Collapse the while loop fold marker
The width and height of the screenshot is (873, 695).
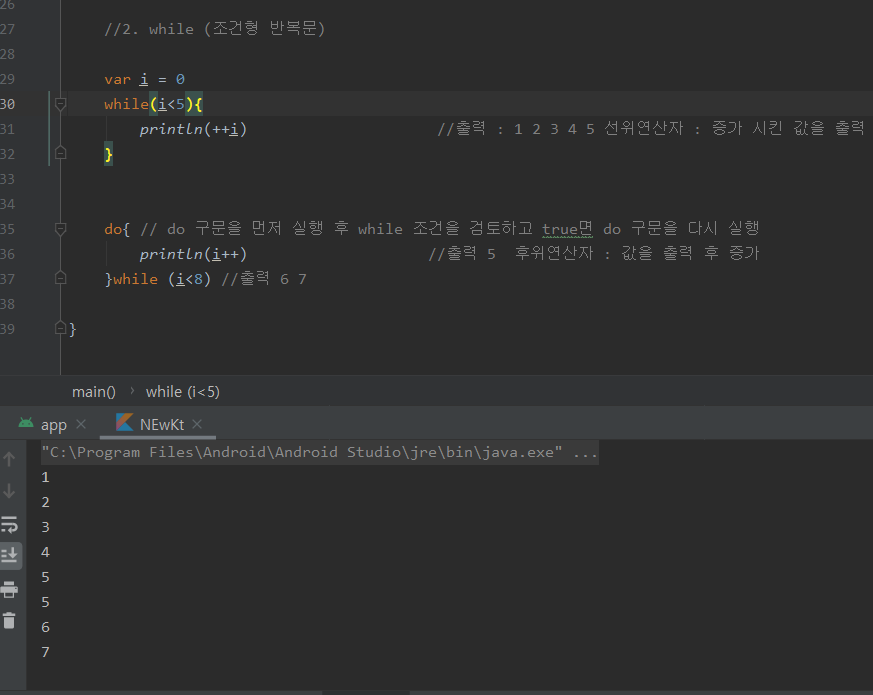[61, 104]
